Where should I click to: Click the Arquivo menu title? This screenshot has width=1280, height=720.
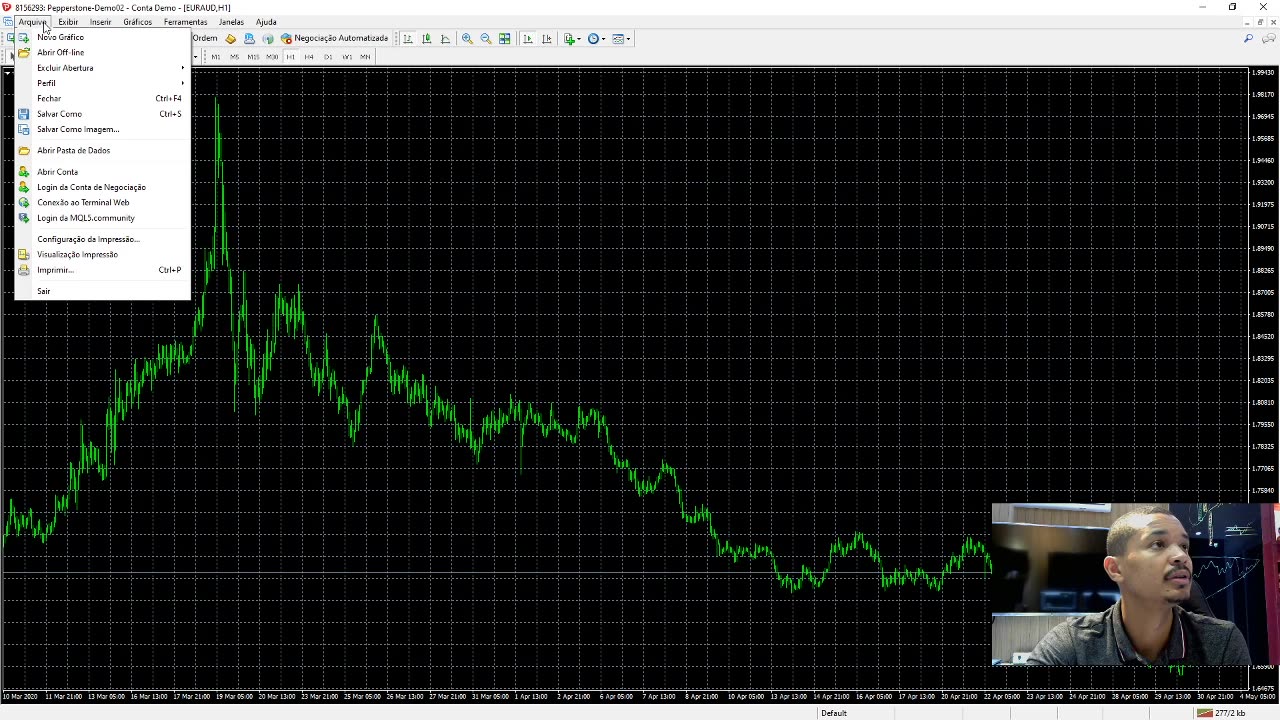[x=32, y=22]
